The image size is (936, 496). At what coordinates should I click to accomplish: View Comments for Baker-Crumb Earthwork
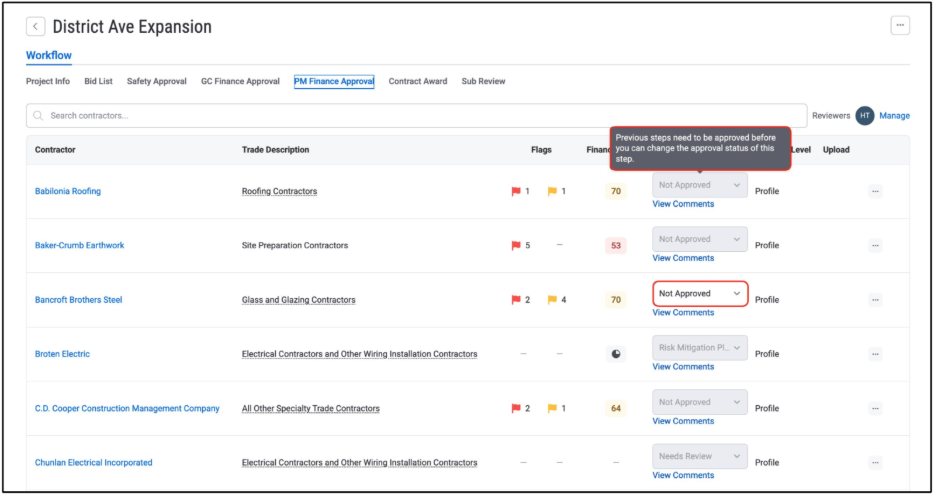click(683, 258)
